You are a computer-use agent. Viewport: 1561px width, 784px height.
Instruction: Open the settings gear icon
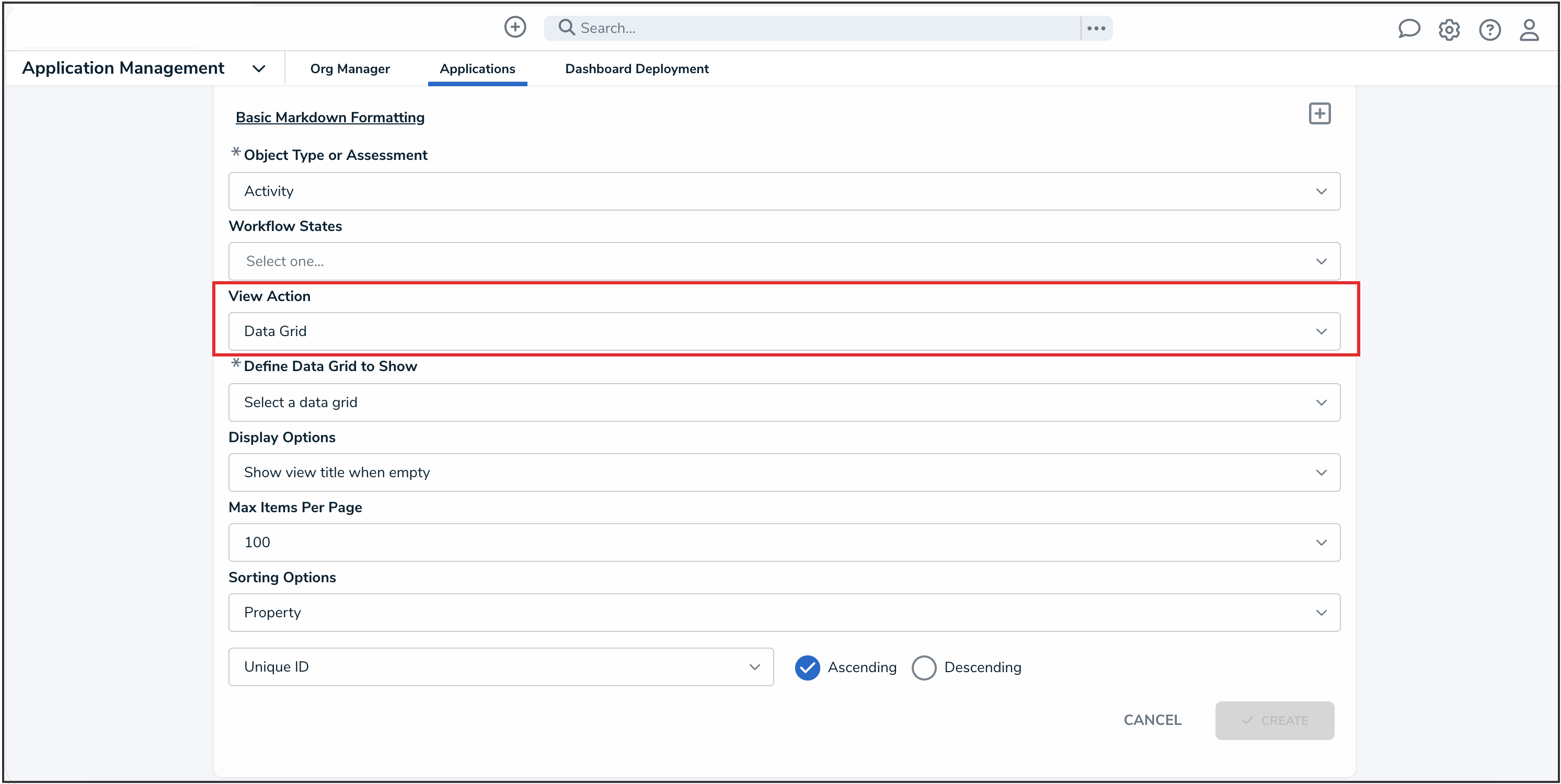1449,29
